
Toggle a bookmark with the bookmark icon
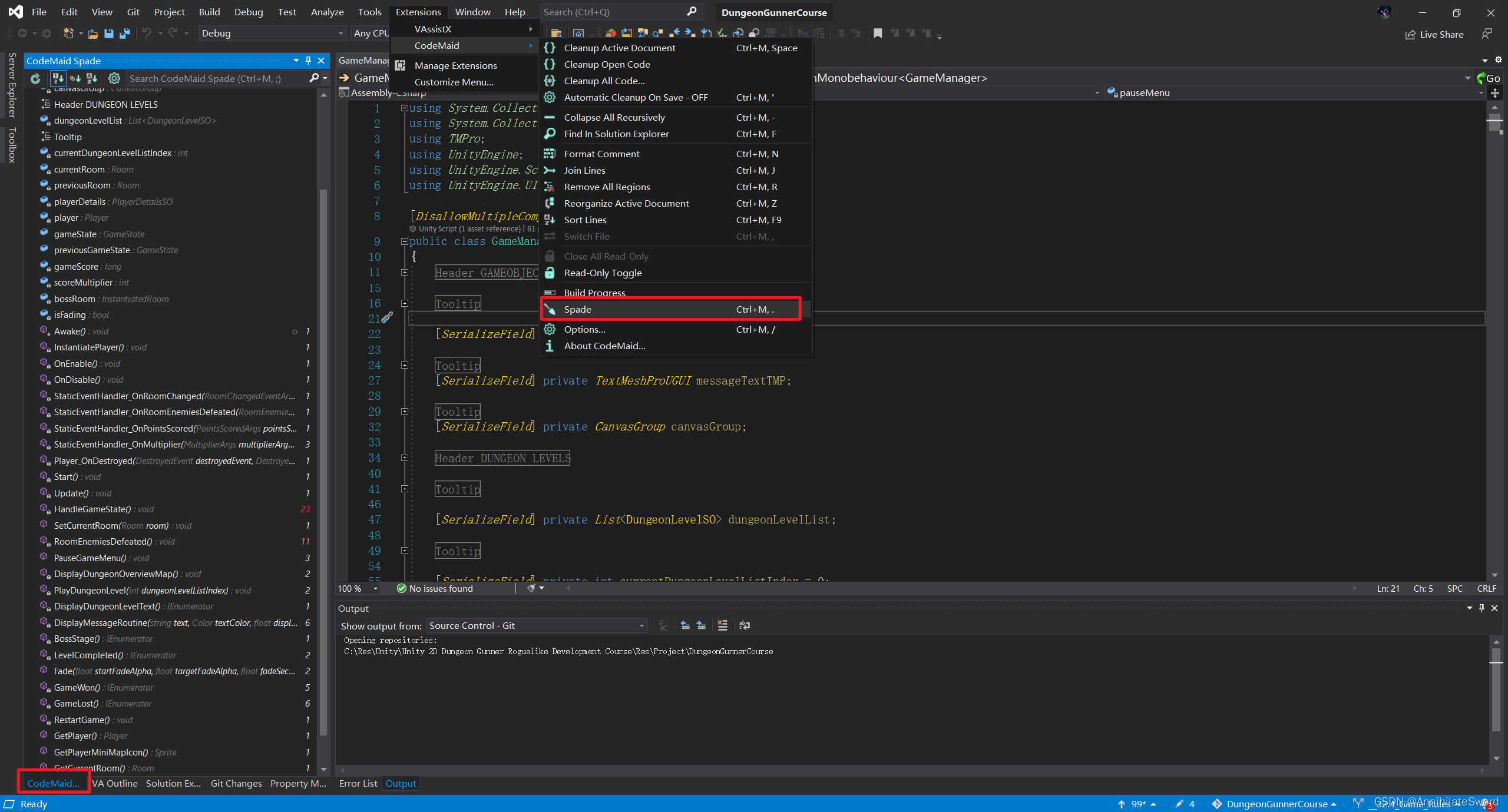(x=877, y=34)
